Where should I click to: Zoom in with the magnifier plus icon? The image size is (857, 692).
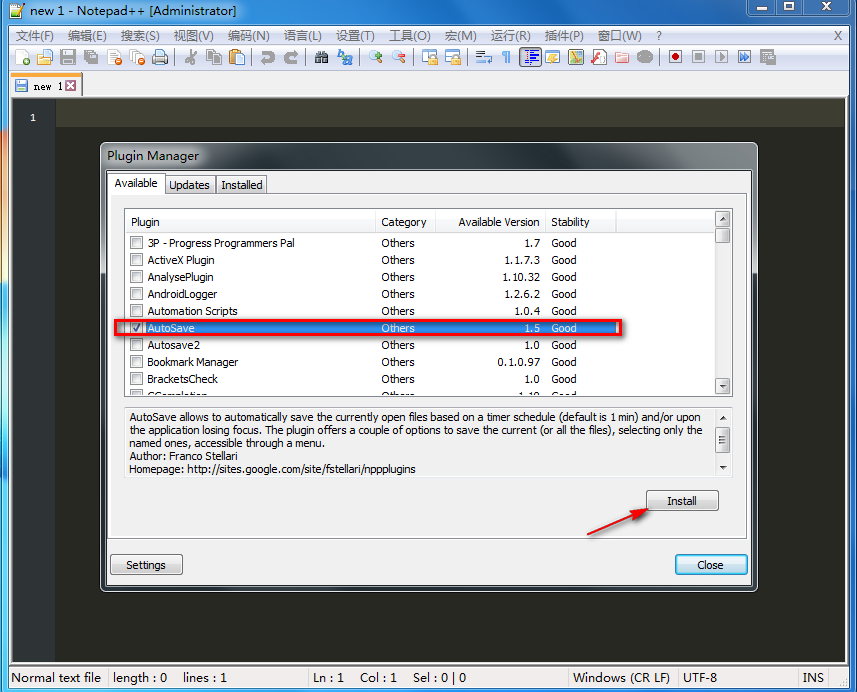point(375,57)
